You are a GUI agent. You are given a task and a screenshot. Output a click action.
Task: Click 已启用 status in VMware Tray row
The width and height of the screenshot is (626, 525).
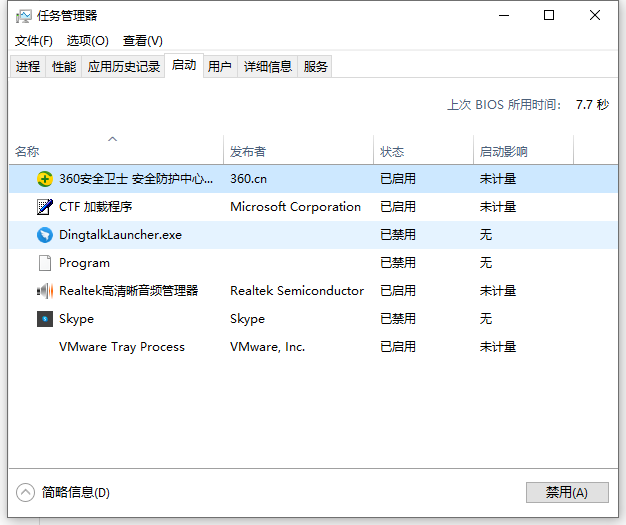(x=398, y=347)
